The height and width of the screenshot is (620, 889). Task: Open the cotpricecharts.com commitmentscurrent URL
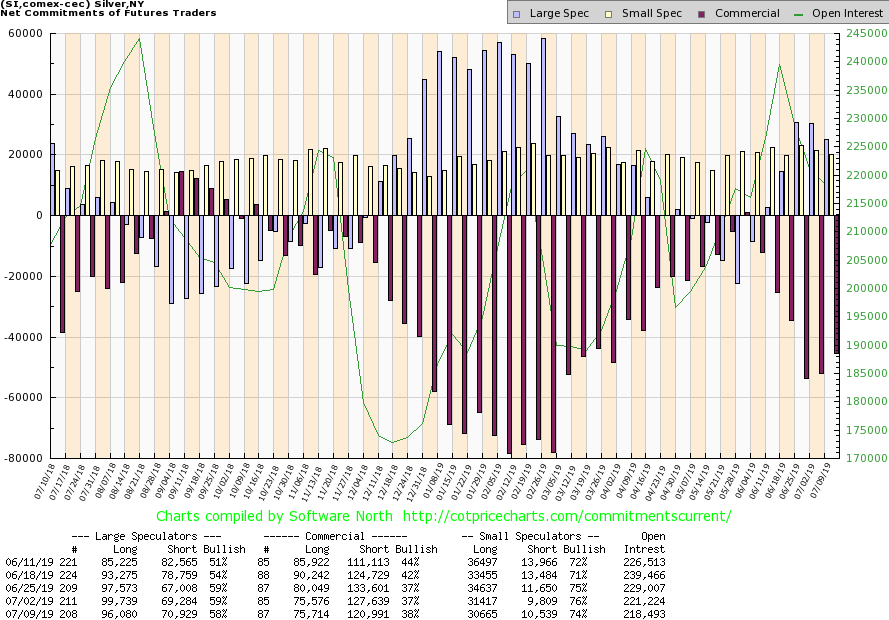[x=568, y=516]
